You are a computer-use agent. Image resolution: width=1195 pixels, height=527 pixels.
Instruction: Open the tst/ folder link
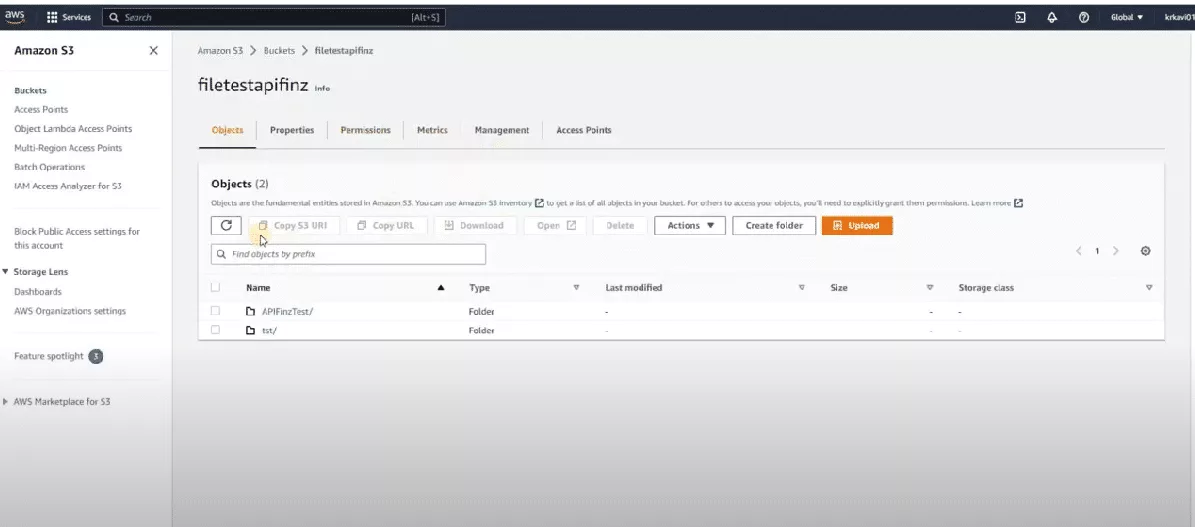point(269,330)
